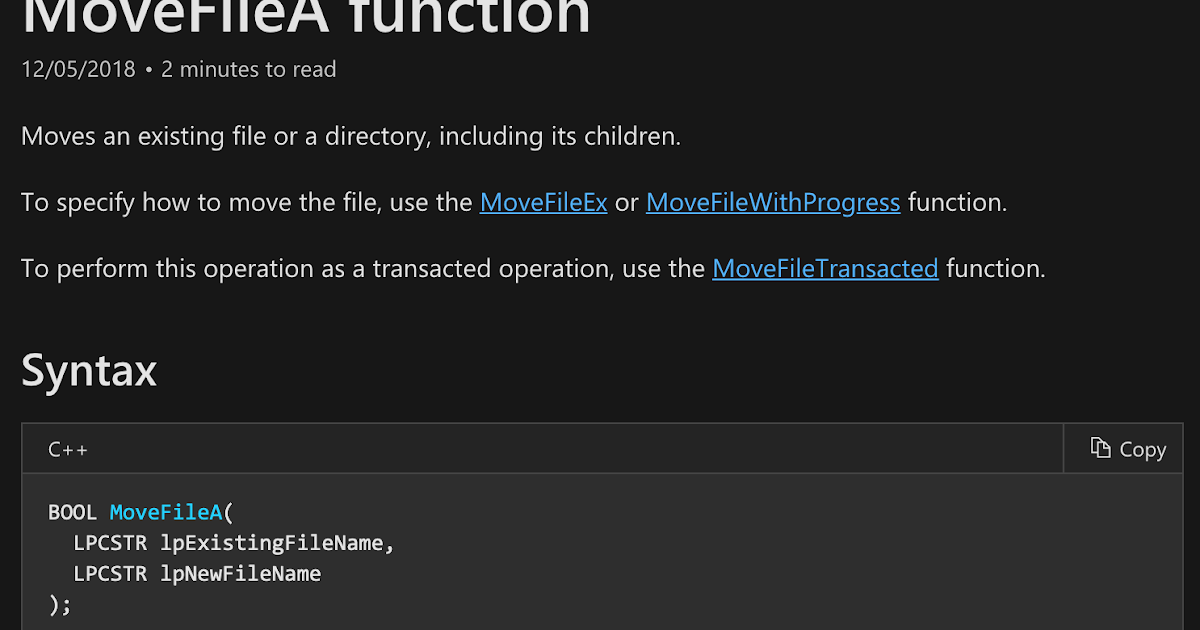Click the word "Copy" in the code header
This screenshot has height=630, width=1200.
coord(1143,449)
